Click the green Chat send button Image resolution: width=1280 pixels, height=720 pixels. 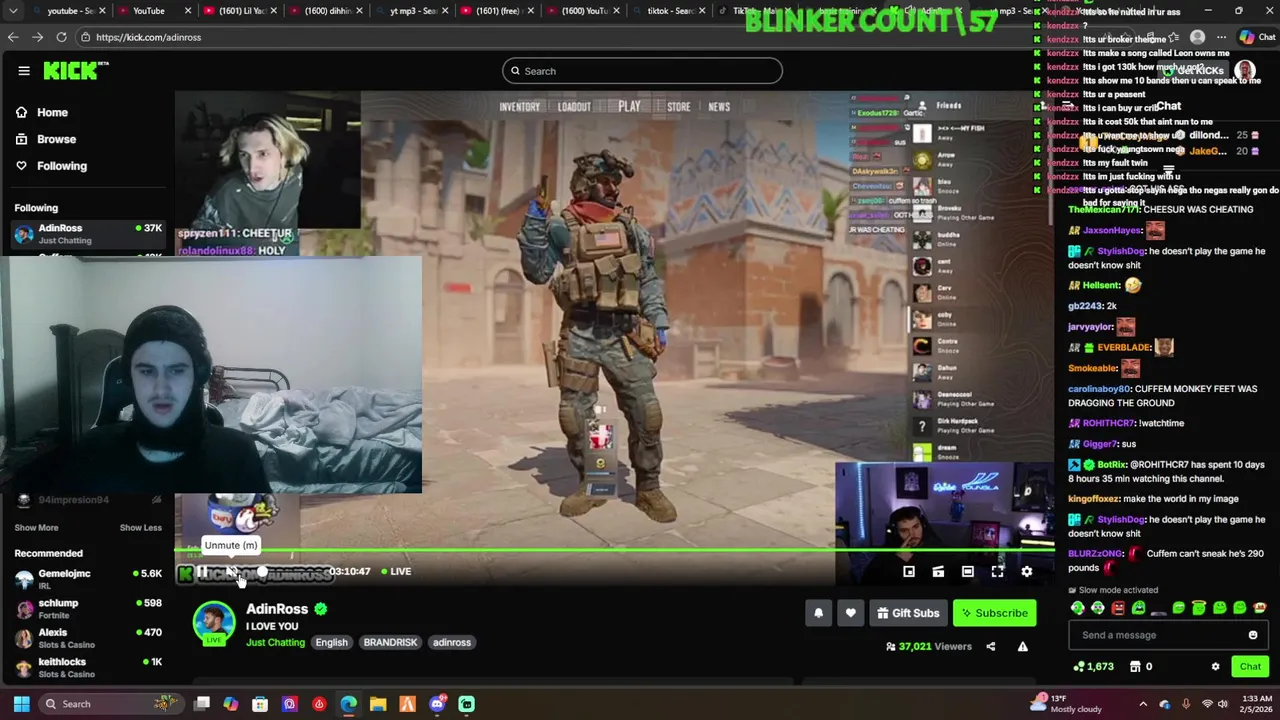pyautogui.click(x=1250, y=667)
